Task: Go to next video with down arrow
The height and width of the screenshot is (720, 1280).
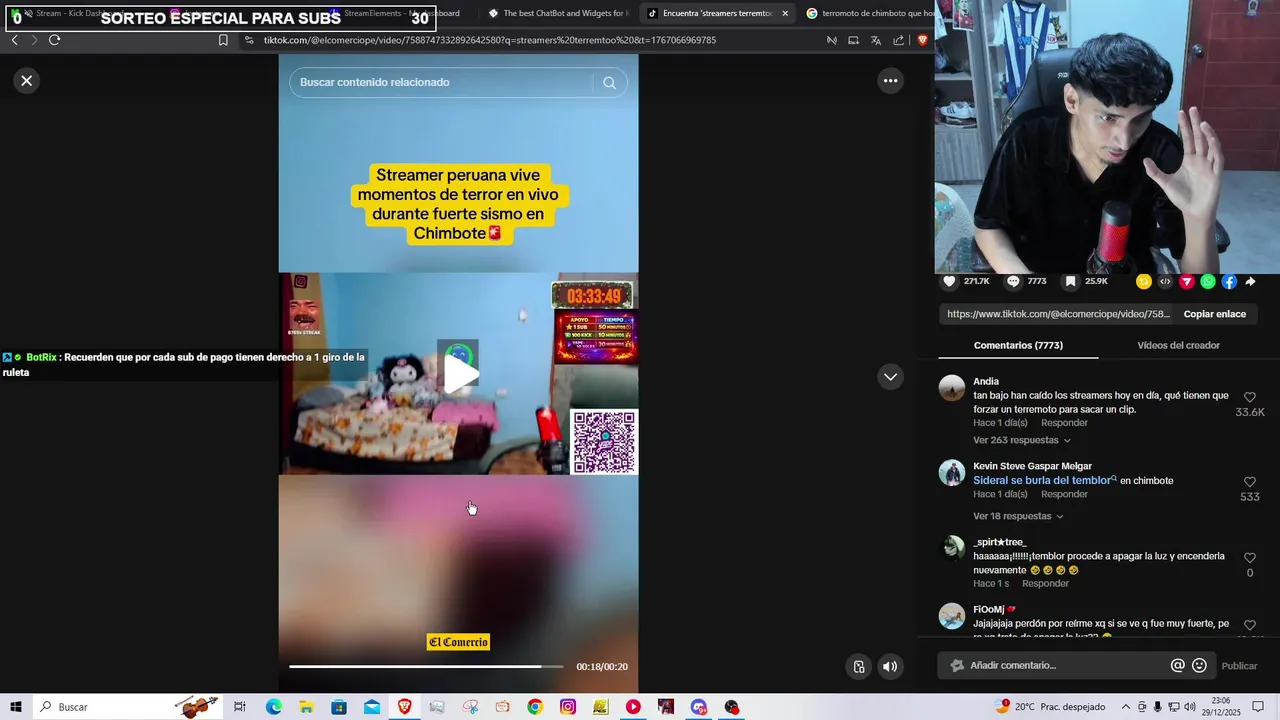Action: [x=890, y=377]
